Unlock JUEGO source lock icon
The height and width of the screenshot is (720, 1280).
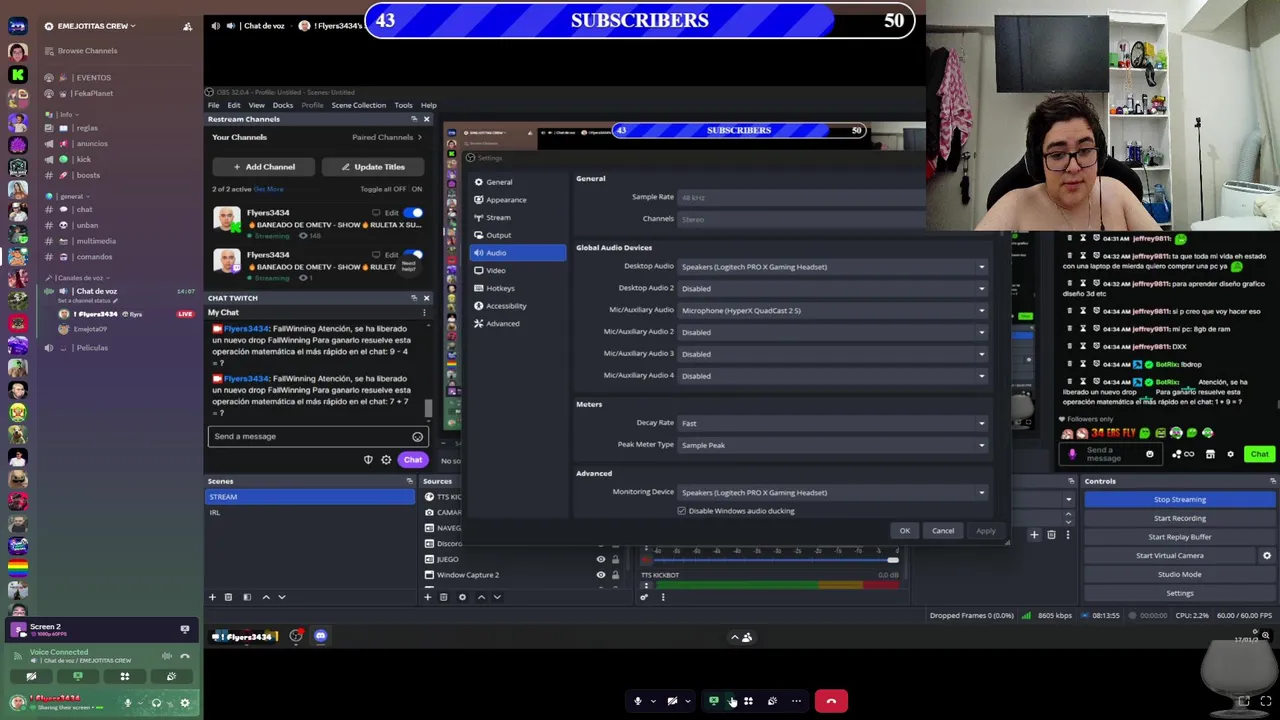click(x=615, y=559)
